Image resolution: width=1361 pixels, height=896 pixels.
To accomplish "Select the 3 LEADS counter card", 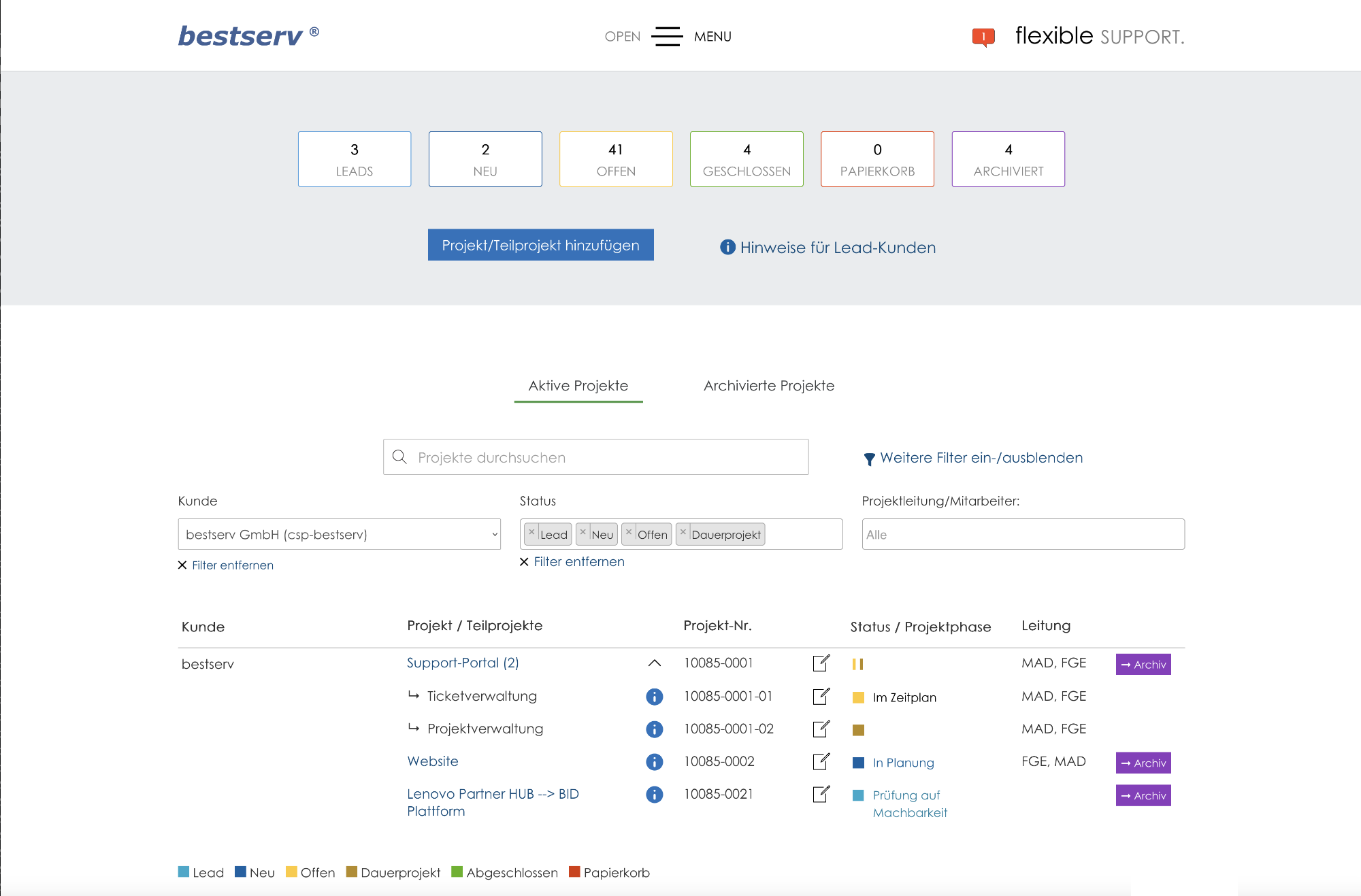I will tap(355, 159).
